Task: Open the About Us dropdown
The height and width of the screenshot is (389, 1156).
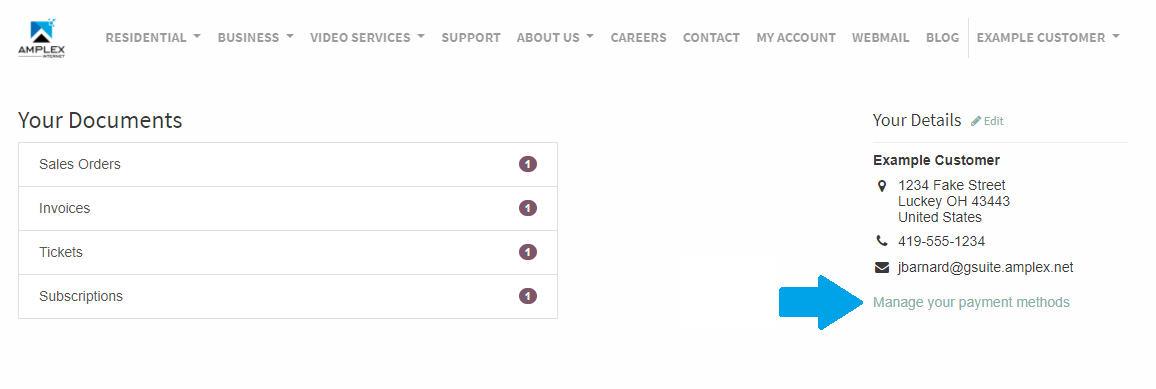Action: (555, 38)
